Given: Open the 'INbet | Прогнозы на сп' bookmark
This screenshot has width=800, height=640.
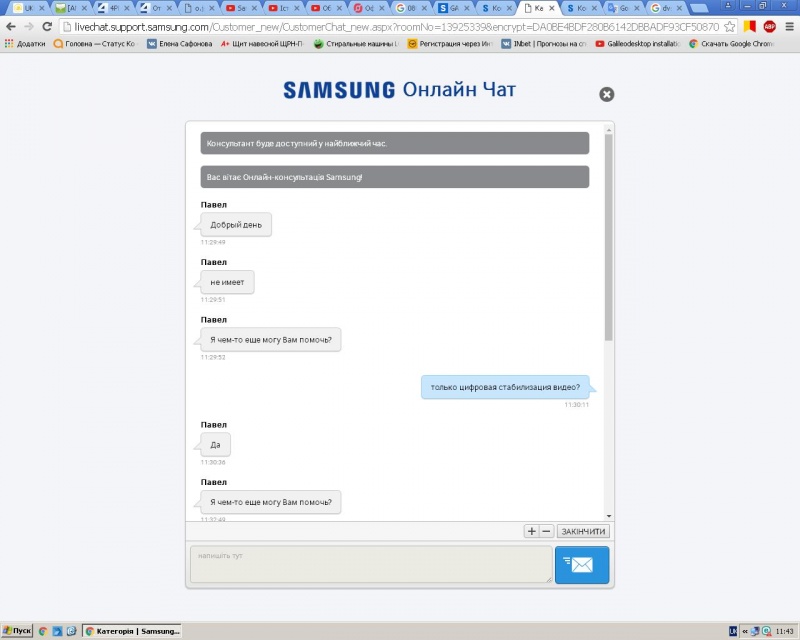Looking at the screenshot, I should 544,44.
